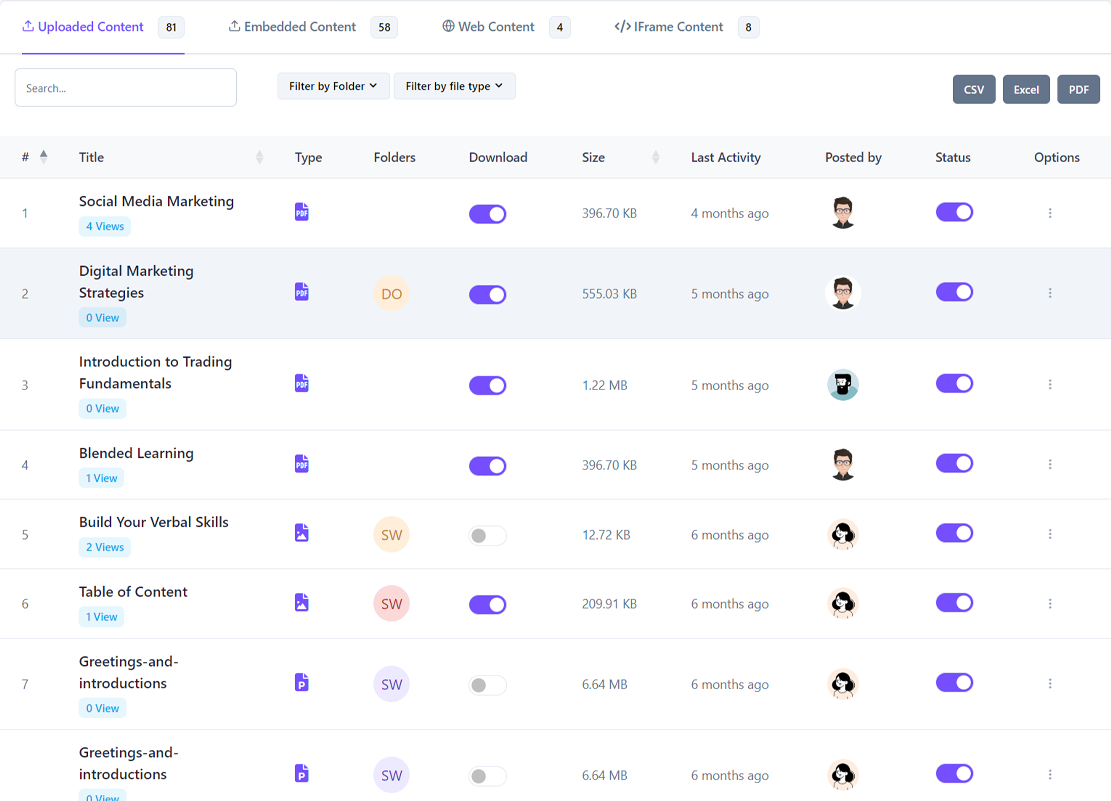The image size is (1111, 801).
Task: Disable download toggle for Social Media Marketing
Action: pyautogui.click(x=487, y=214)
